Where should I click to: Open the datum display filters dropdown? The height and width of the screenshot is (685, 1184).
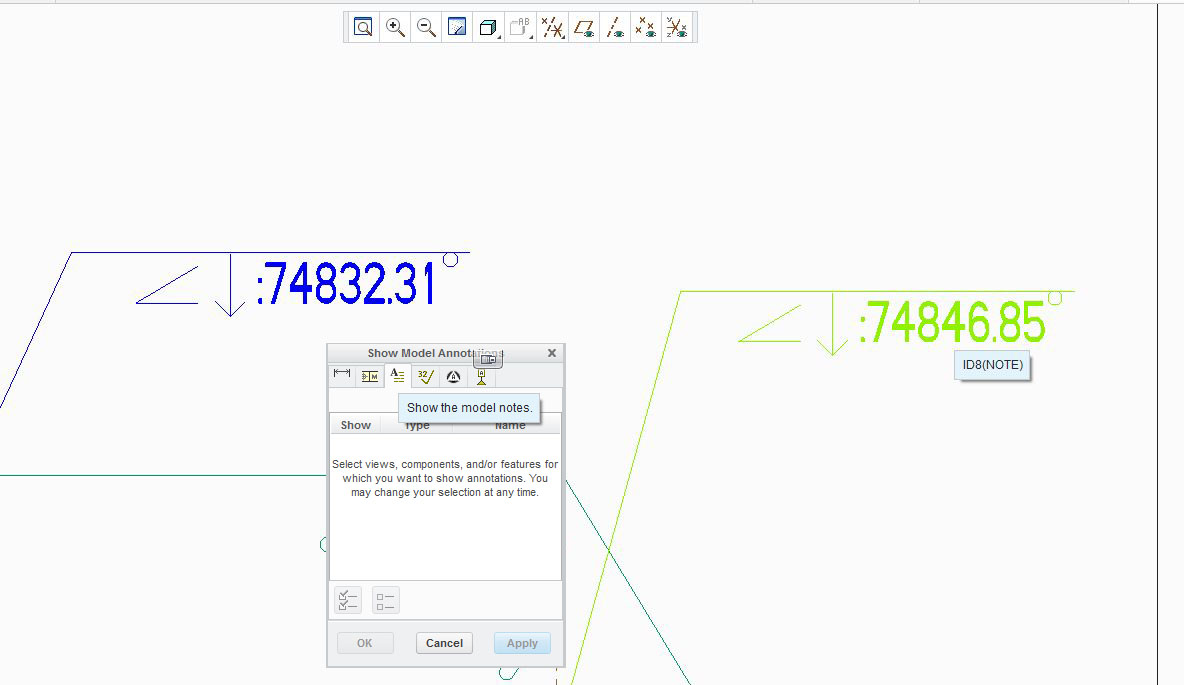pyautogui.click(x=553, y=28)
